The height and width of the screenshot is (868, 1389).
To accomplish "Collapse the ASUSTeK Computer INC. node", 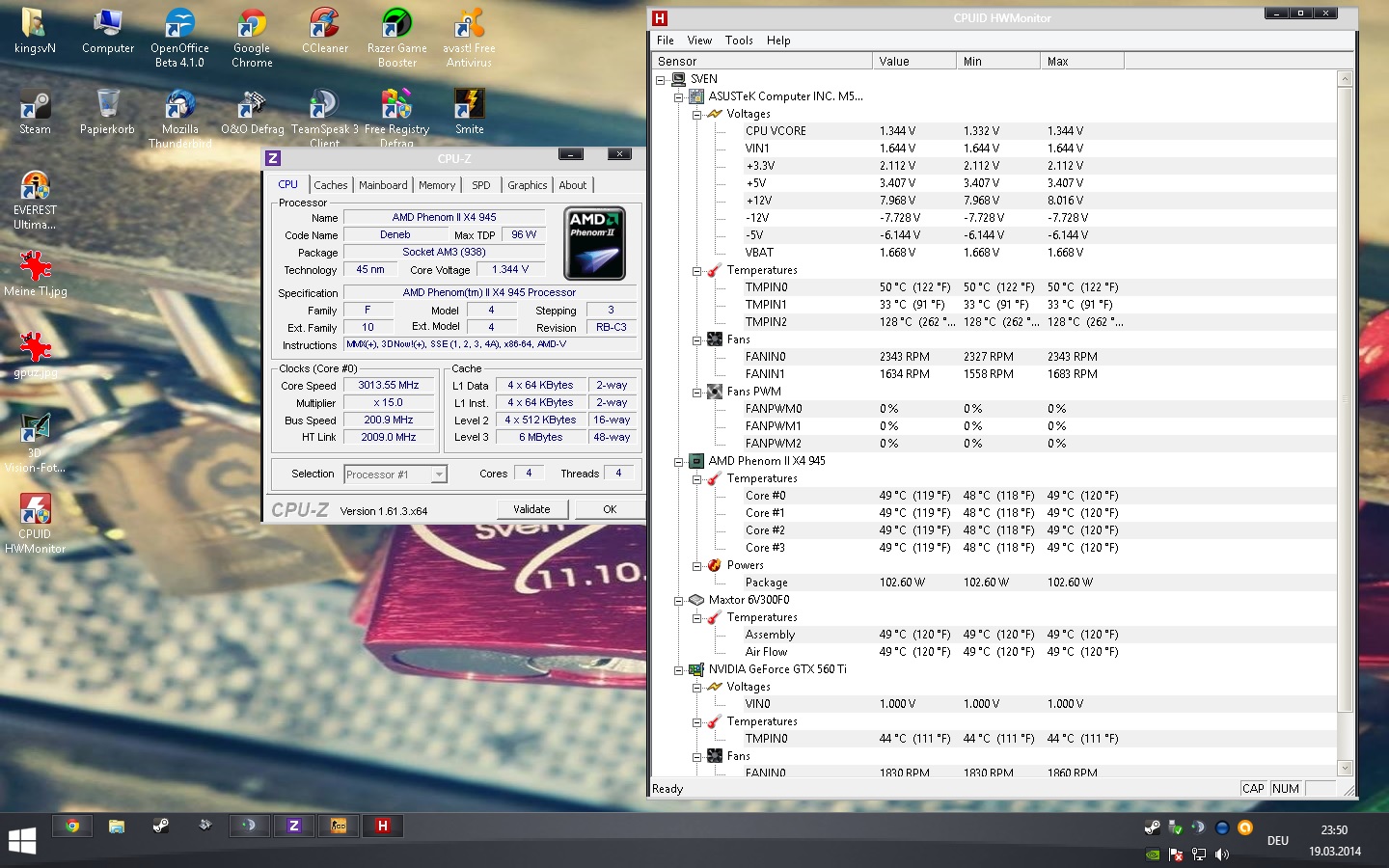I will click(x=678, y=96).
